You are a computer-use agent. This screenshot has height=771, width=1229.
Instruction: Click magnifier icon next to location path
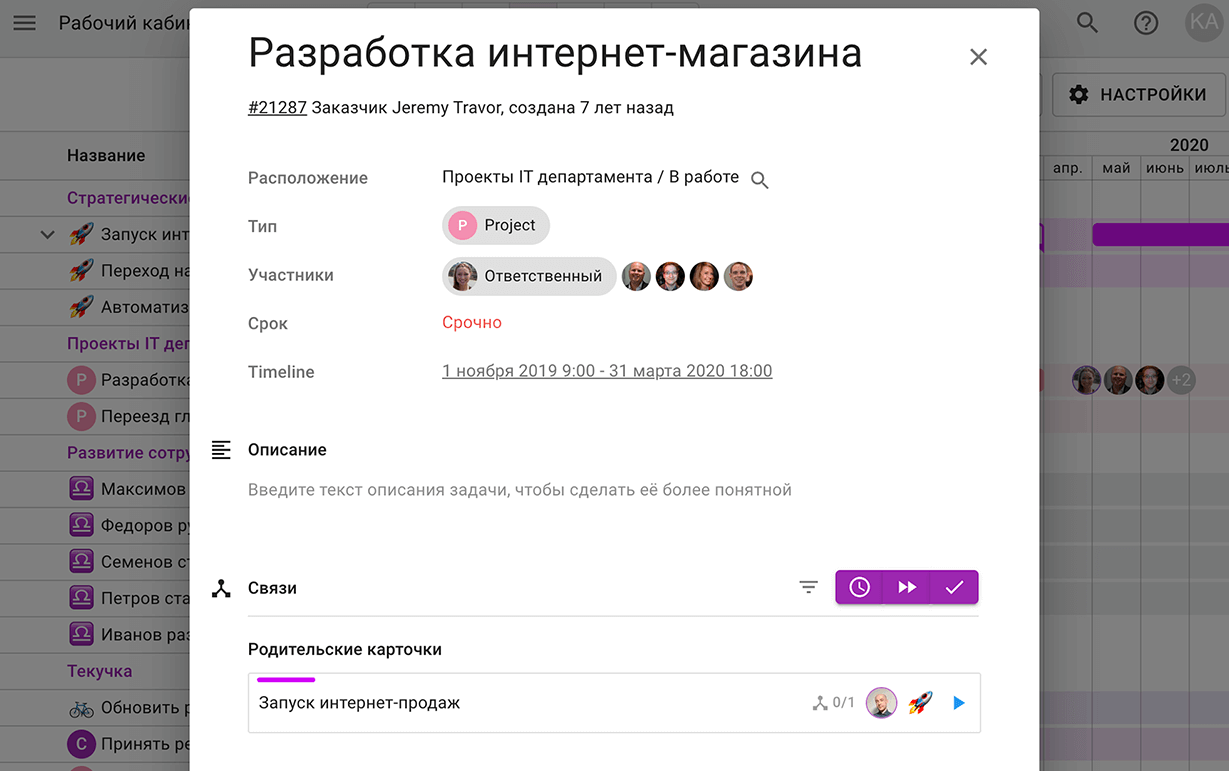760,180
